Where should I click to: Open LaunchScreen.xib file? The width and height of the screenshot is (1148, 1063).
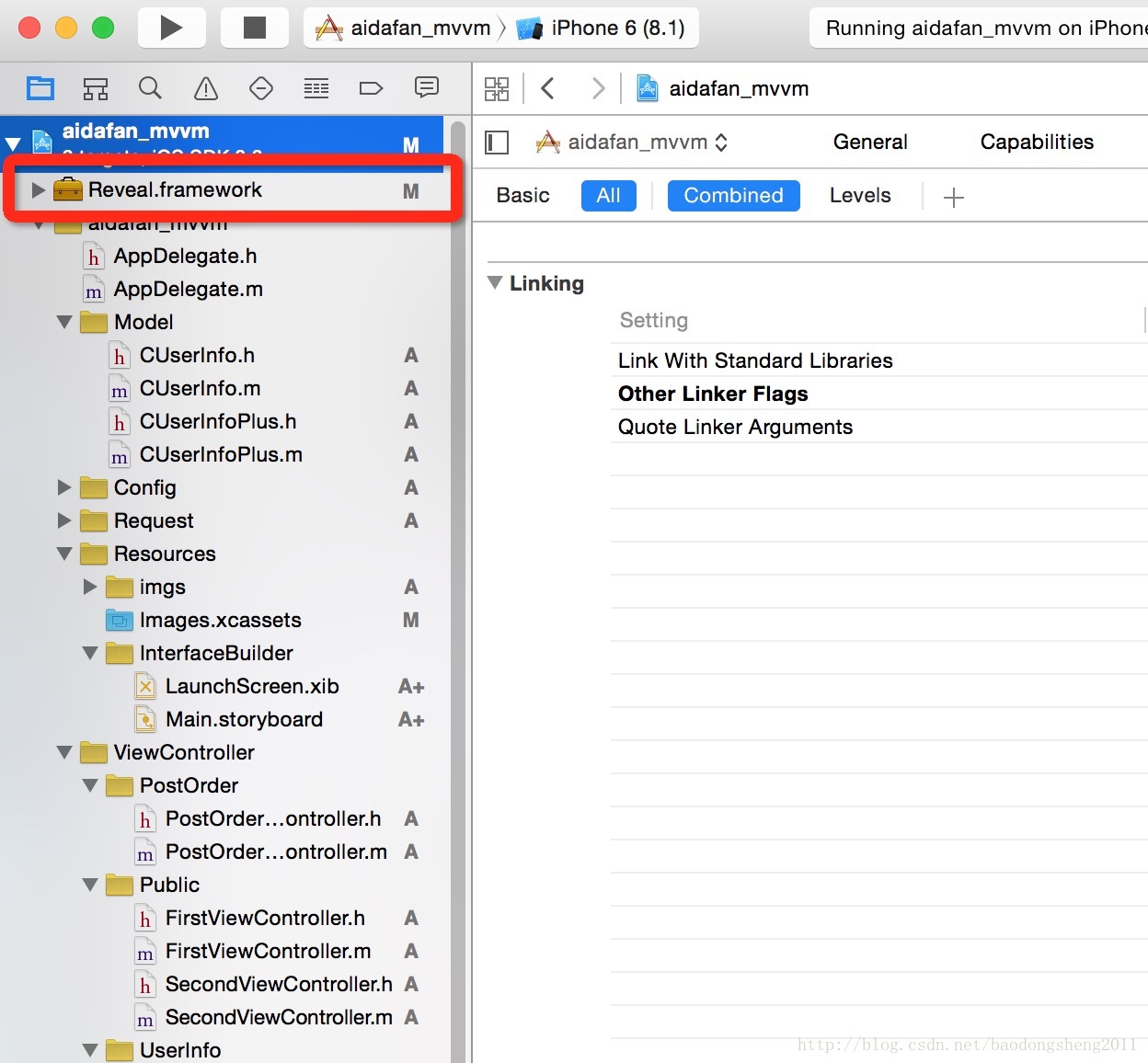tap(252, 686)
